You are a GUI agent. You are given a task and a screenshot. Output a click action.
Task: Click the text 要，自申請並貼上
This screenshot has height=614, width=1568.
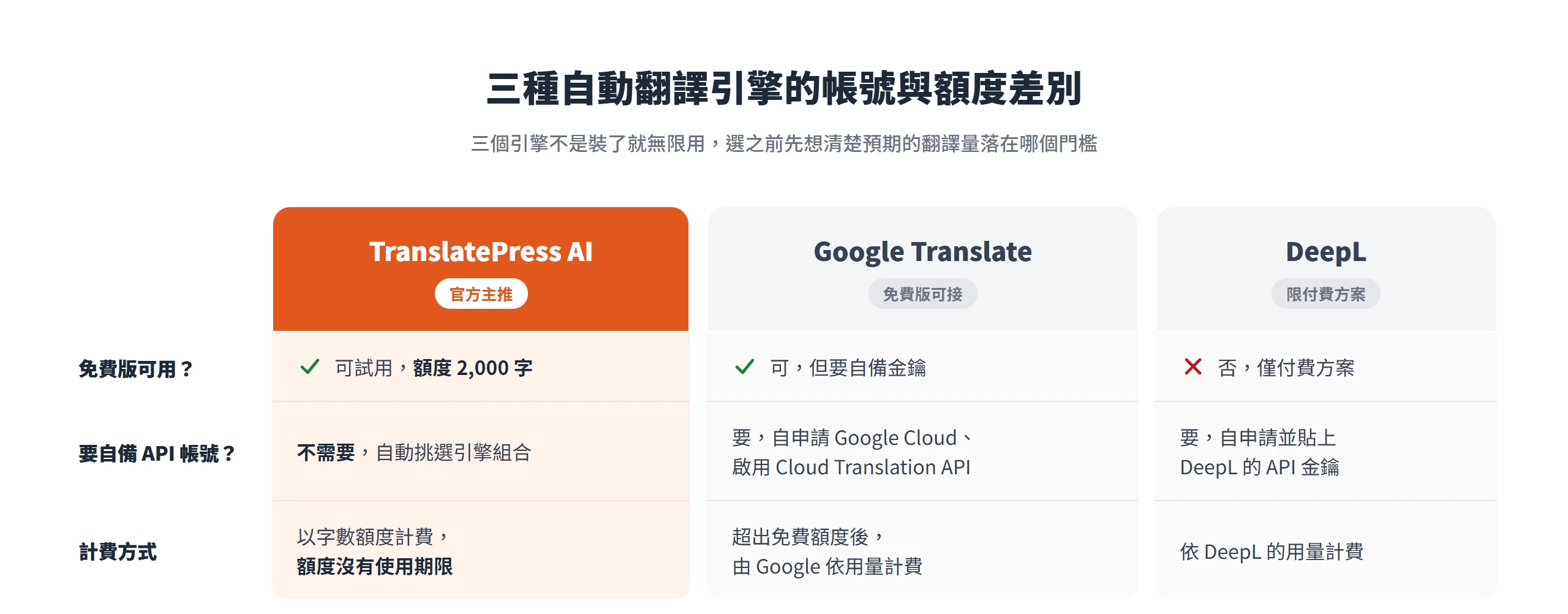pyautogui.click(x=1258, y=438)
